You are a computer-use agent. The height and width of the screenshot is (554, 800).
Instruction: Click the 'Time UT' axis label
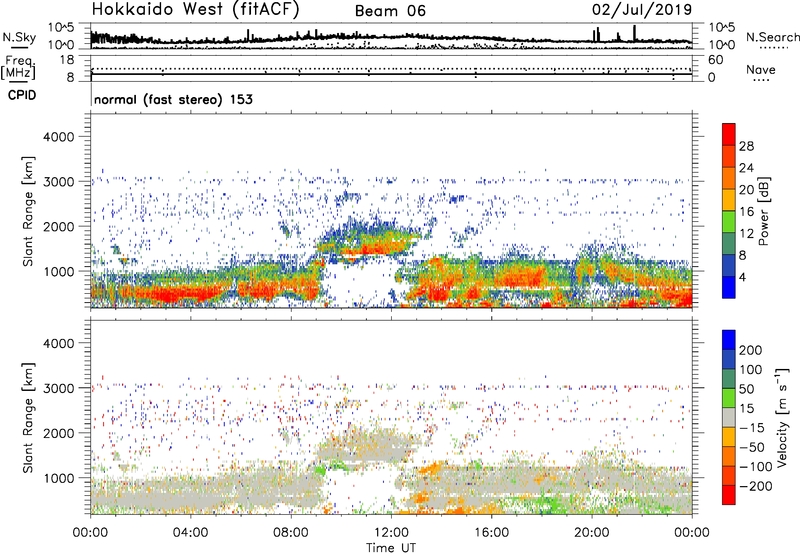391,548
